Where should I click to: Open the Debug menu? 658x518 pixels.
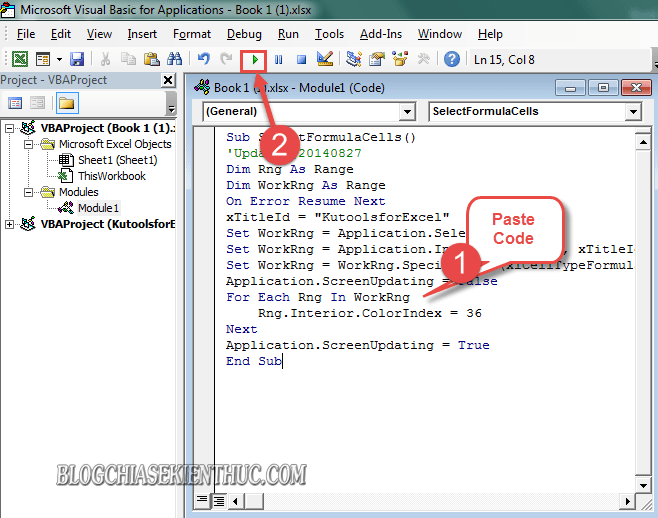point(244,34)
